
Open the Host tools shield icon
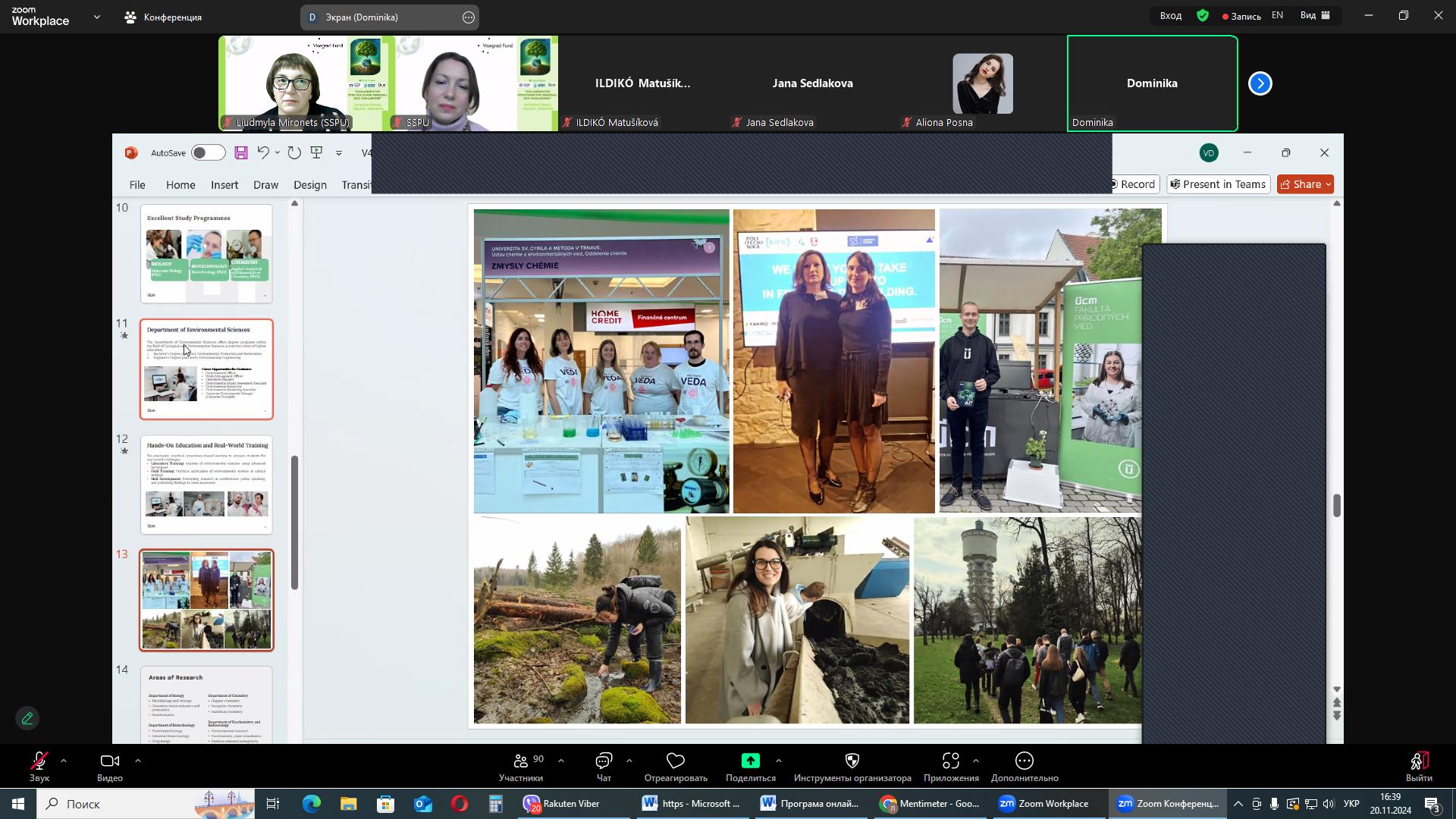pyautogui.click(x=852, y=761)
